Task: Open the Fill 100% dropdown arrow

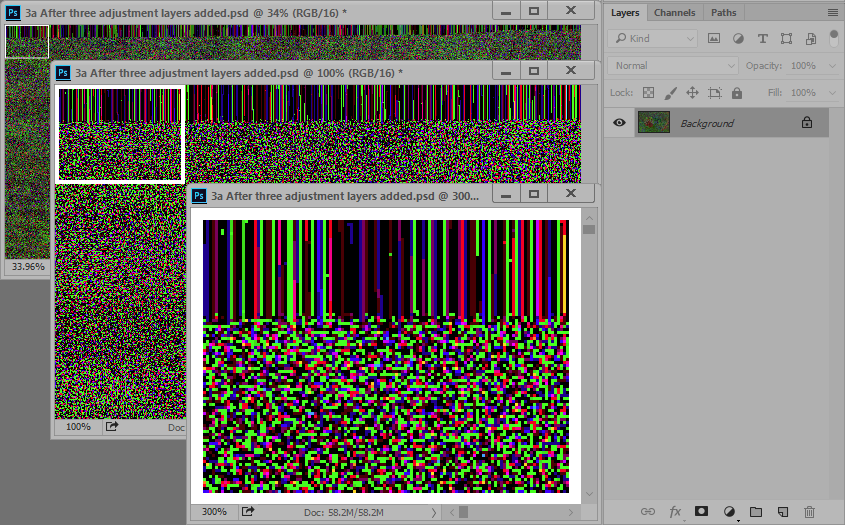Action: tap(832, 93)
